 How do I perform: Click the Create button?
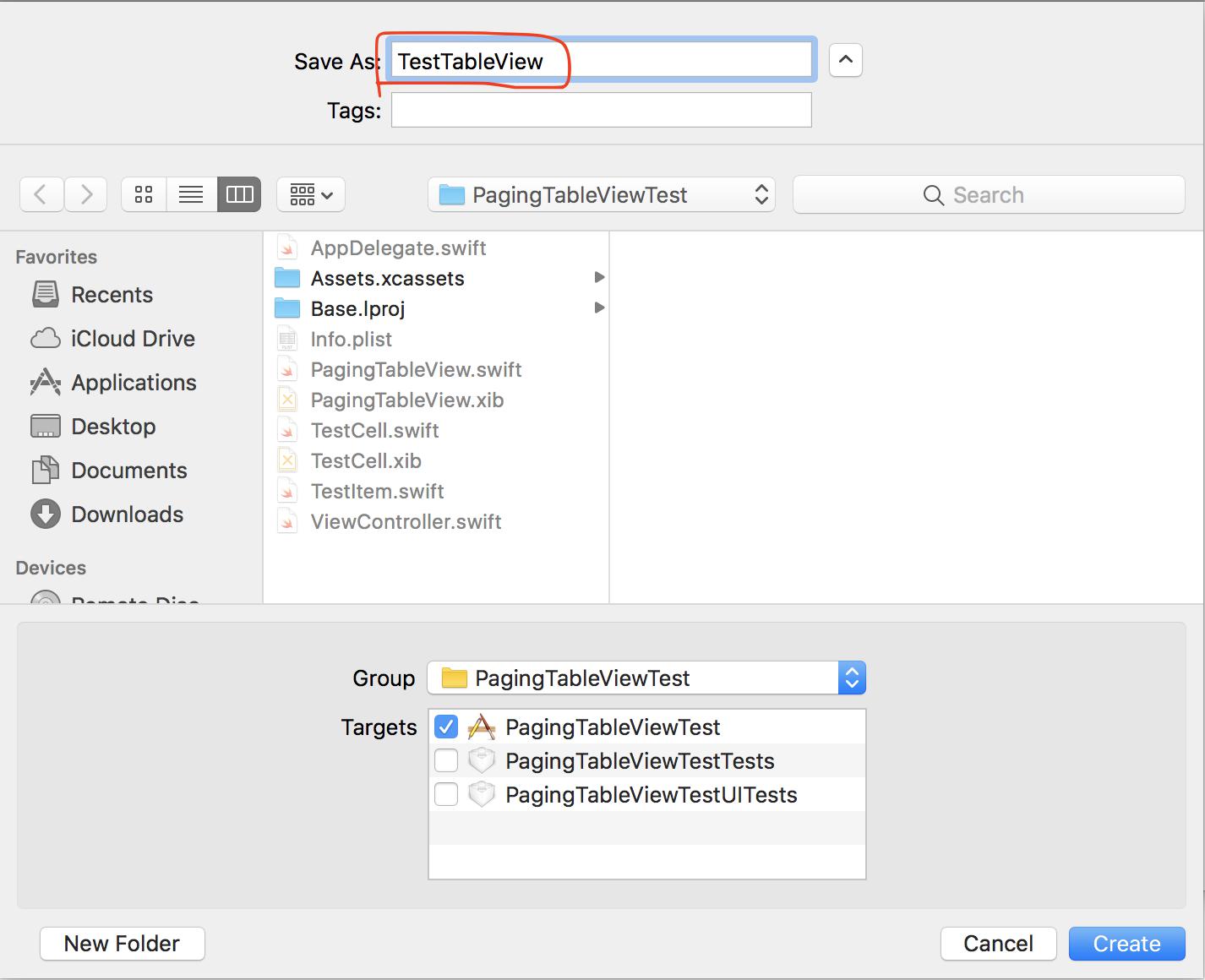point(1126,944)
